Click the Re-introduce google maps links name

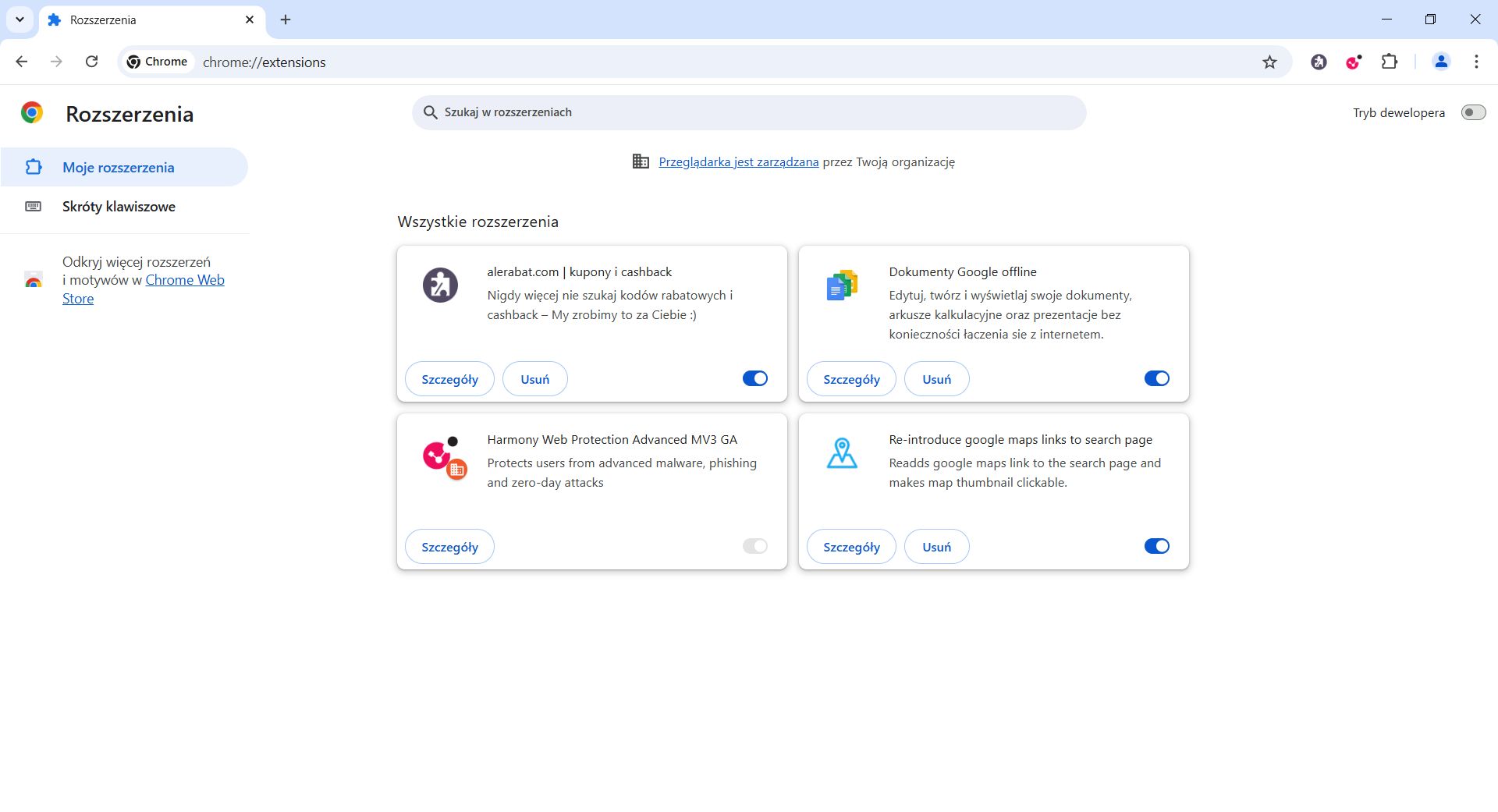1021,439
